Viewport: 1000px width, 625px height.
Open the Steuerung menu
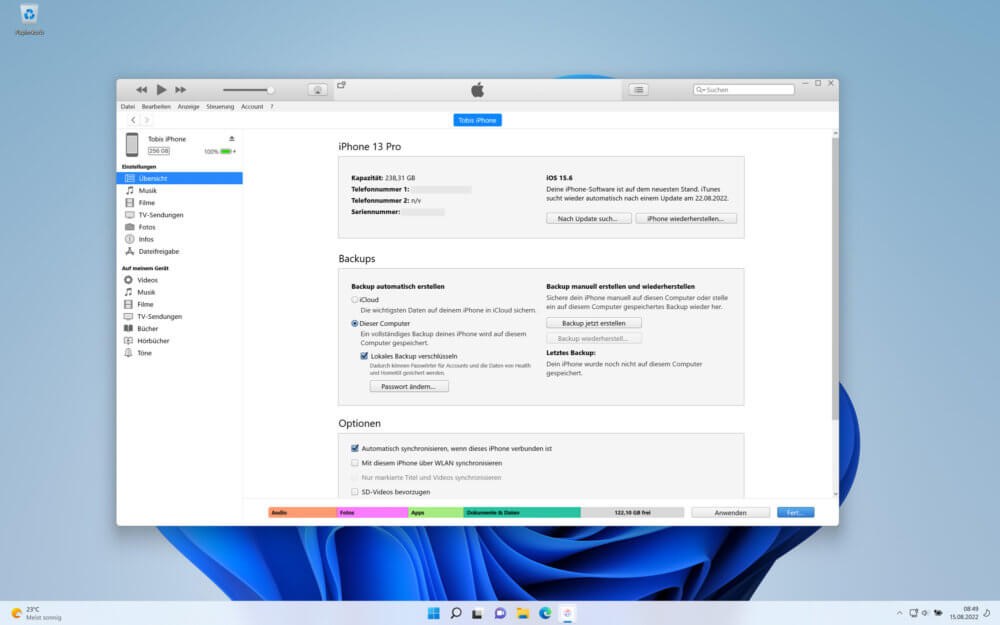click(x=220, y=107)
